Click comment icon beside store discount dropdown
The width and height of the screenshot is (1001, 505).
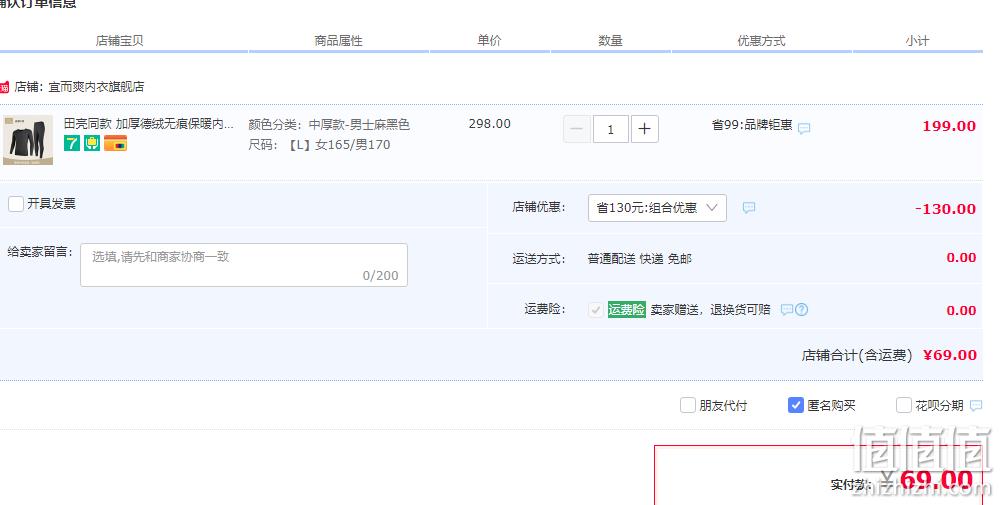[749, 207]
